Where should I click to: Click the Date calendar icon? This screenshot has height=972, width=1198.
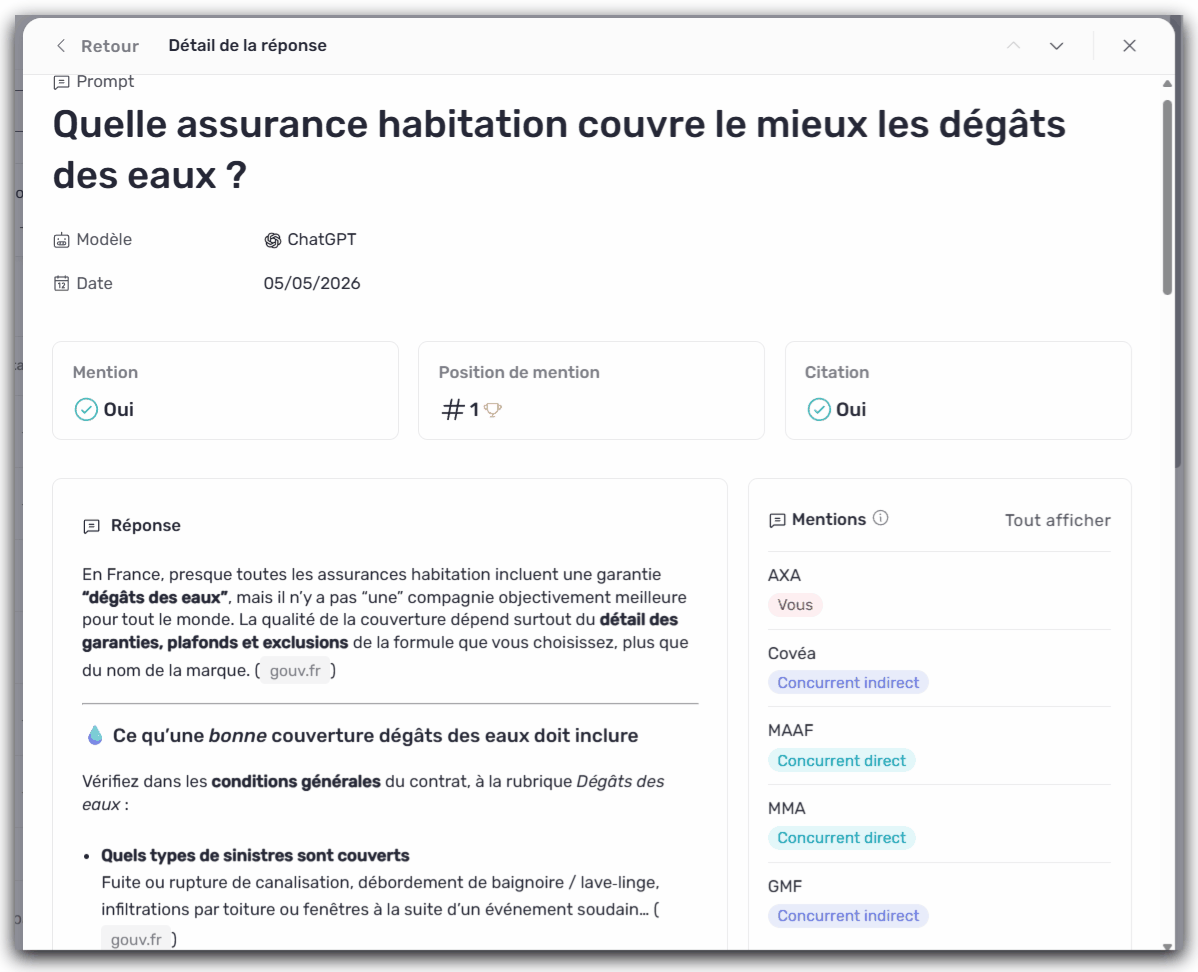61,284
